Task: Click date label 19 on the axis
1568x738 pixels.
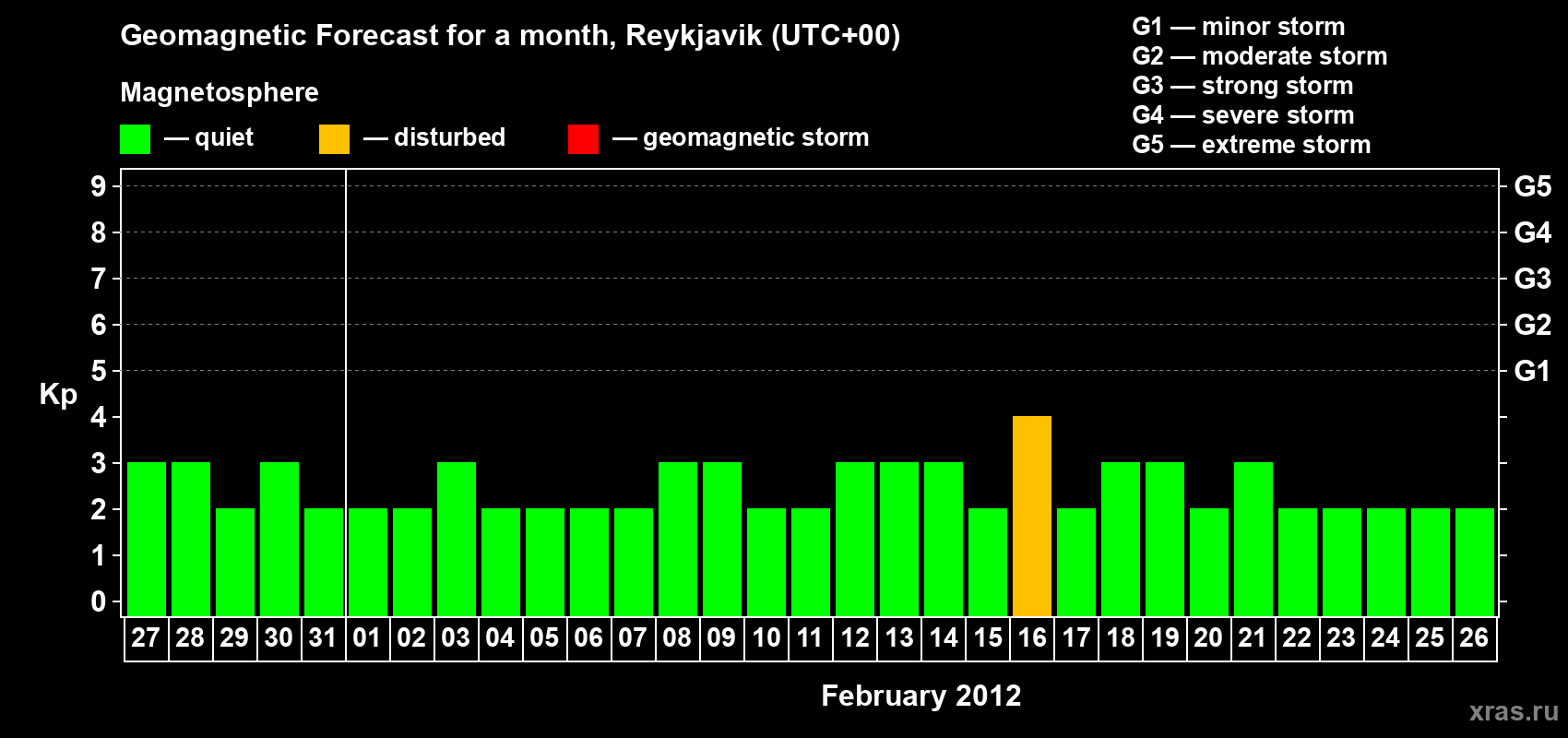Action: pos(1165,637)
